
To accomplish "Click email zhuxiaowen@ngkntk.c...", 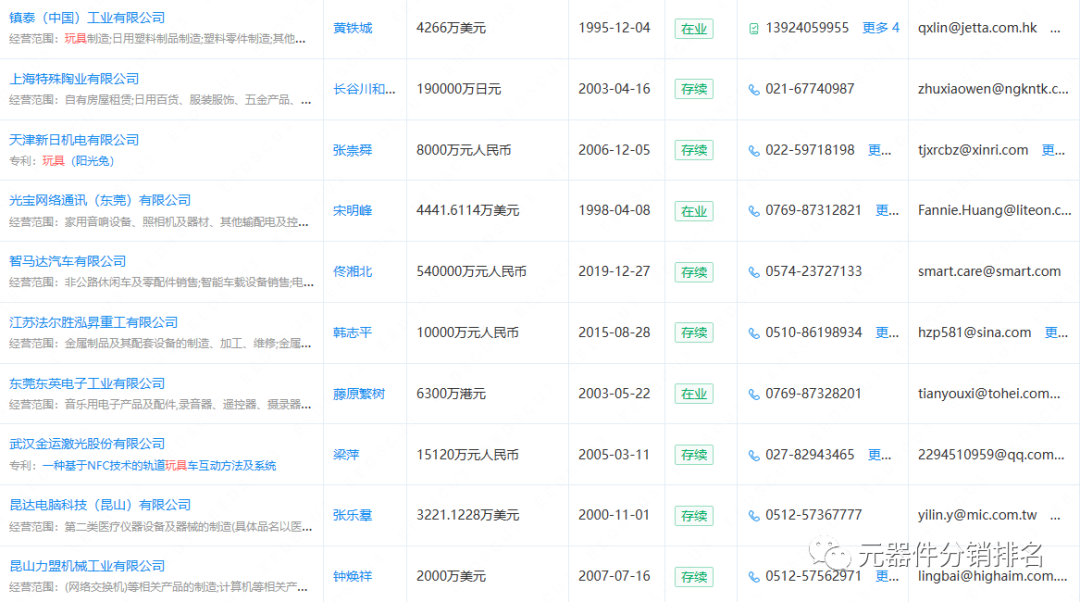I will (993, 90).
